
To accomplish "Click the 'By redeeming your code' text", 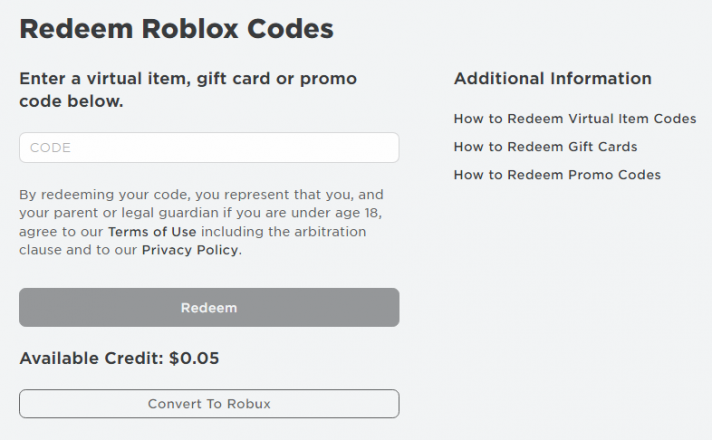I will [x=108, y=194].
